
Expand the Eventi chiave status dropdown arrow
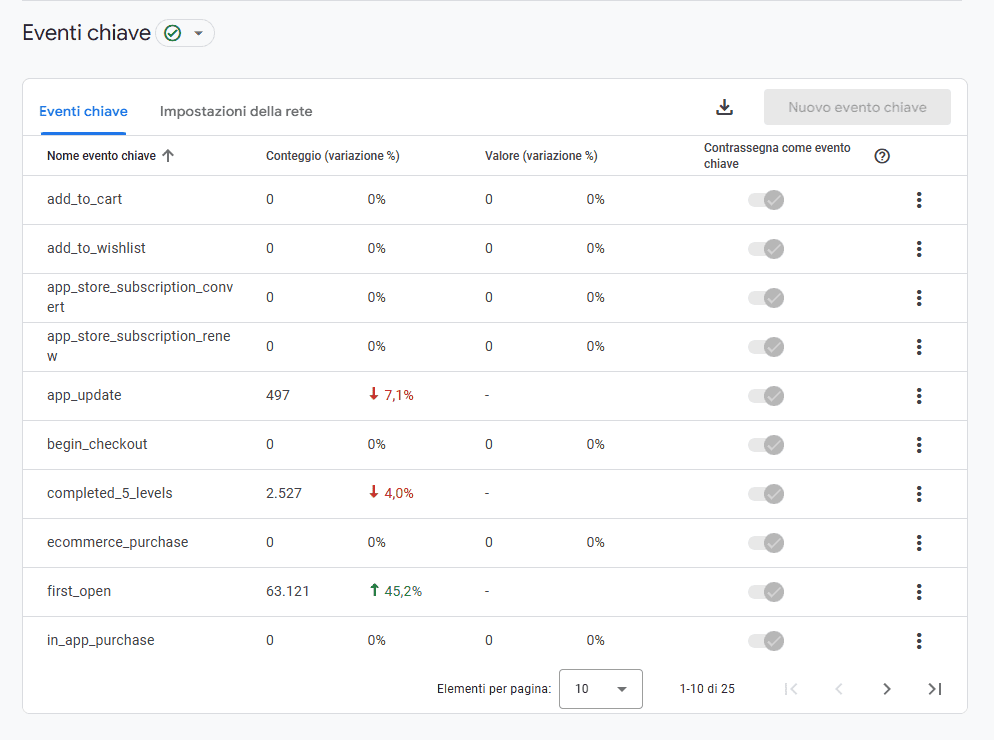pos(198,33)
